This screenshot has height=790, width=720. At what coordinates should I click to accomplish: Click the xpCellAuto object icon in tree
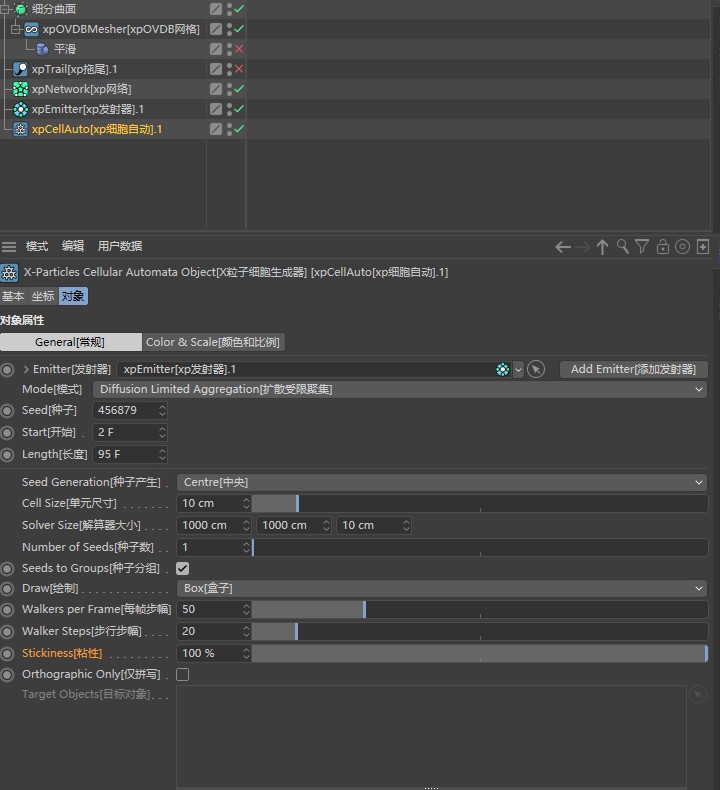click(20, 129)
